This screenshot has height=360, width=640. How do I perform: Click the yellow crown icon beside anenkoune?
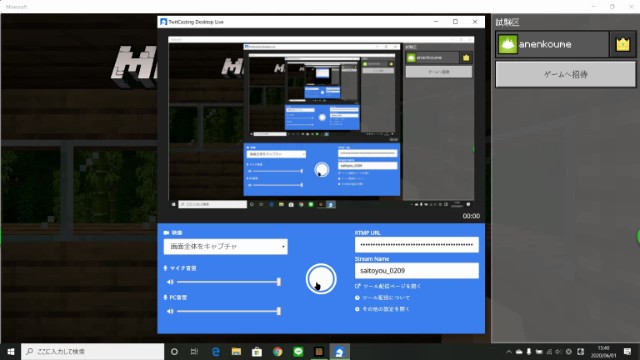(x=622, y=44)
